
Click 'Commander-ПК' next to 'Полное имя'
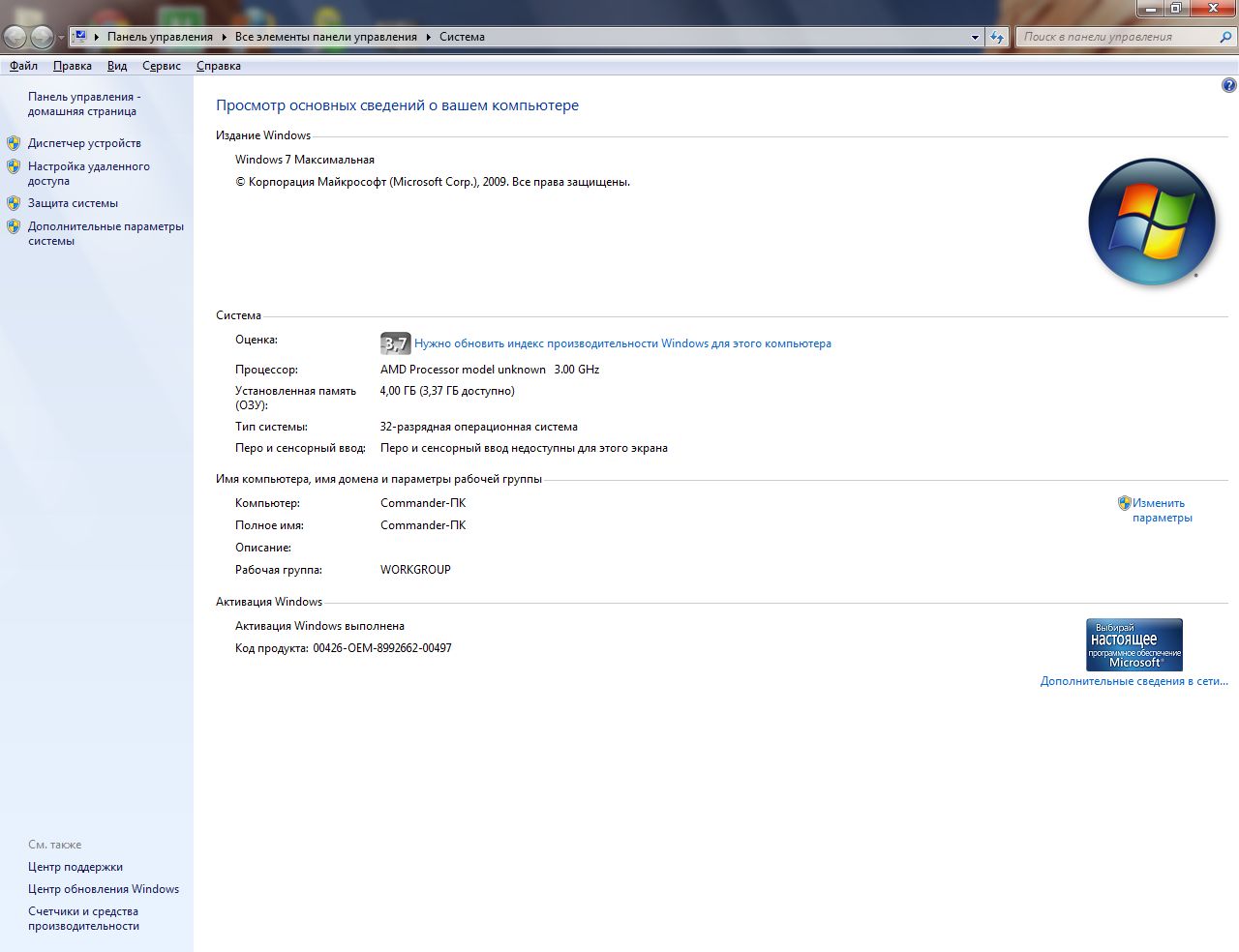(x=423, y=525)
